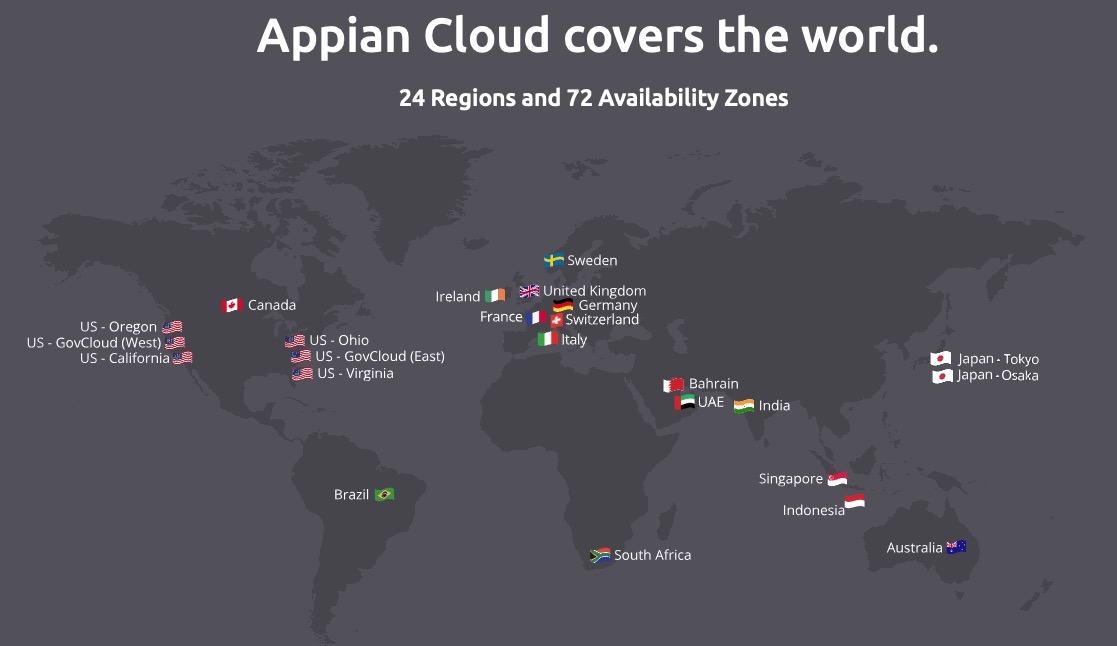The height and width of the screenshot is (646, 1117).
Task: Select the 'US - California' label
Action: [x=125, y=358]
